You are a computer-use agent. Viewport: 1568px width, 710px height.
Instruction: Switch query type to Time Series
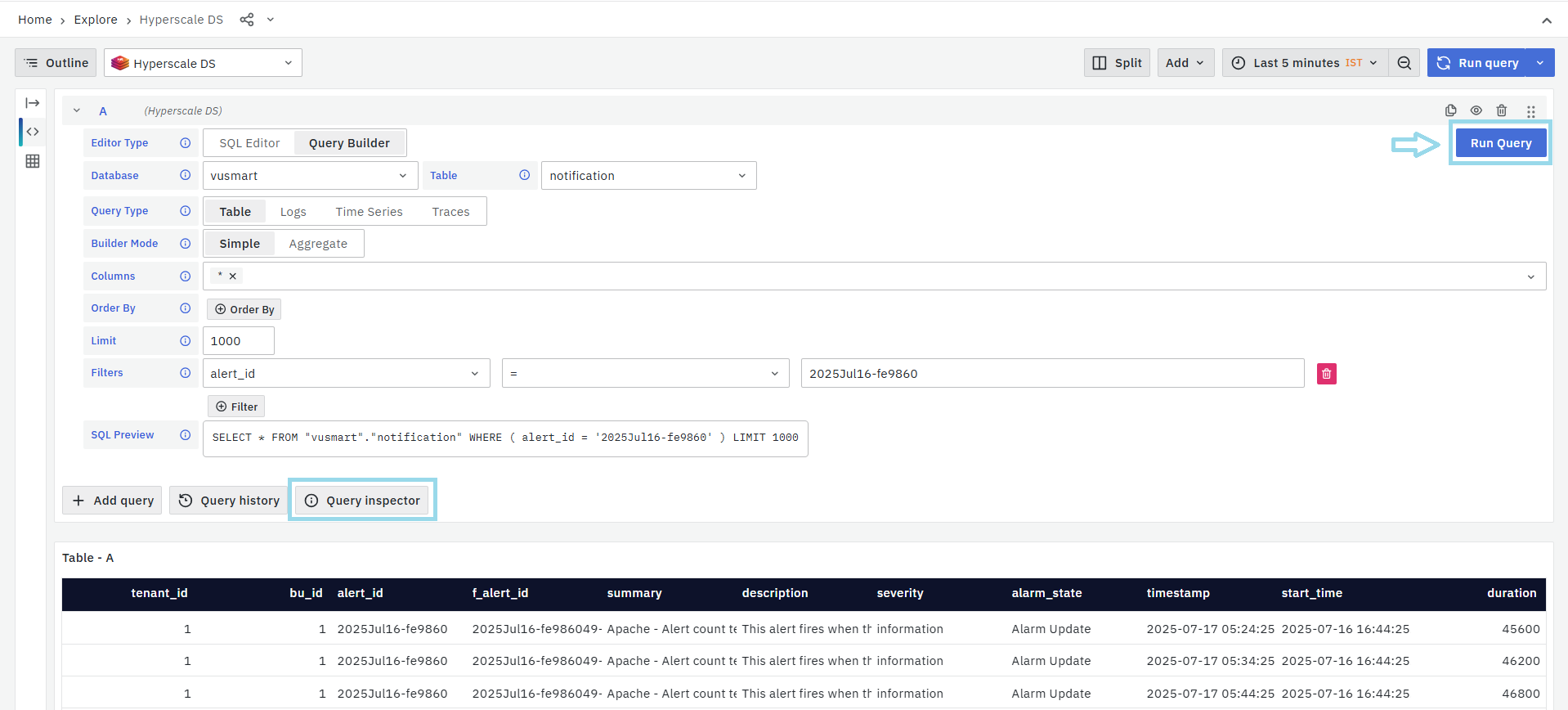[x=369, y=212]
